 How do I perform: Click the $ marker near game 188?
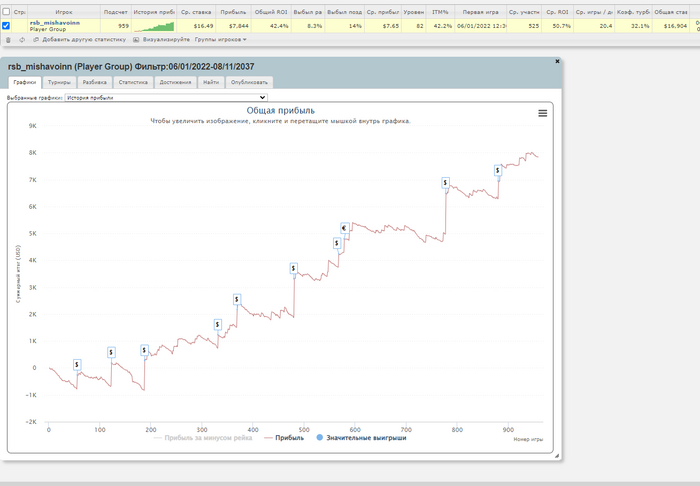click(144, 350)
